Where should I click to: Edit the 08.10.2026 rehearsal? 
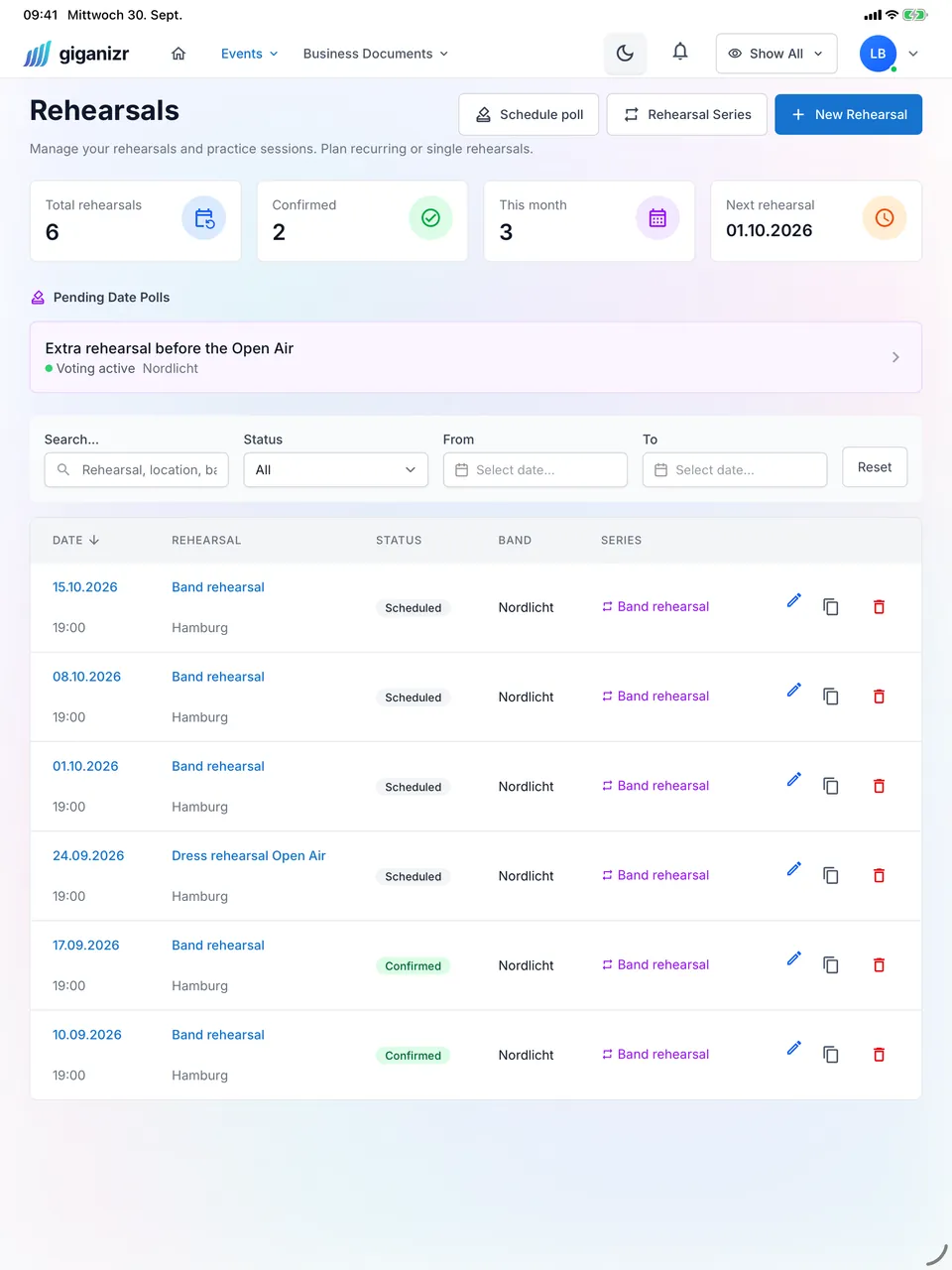(794, 690)
